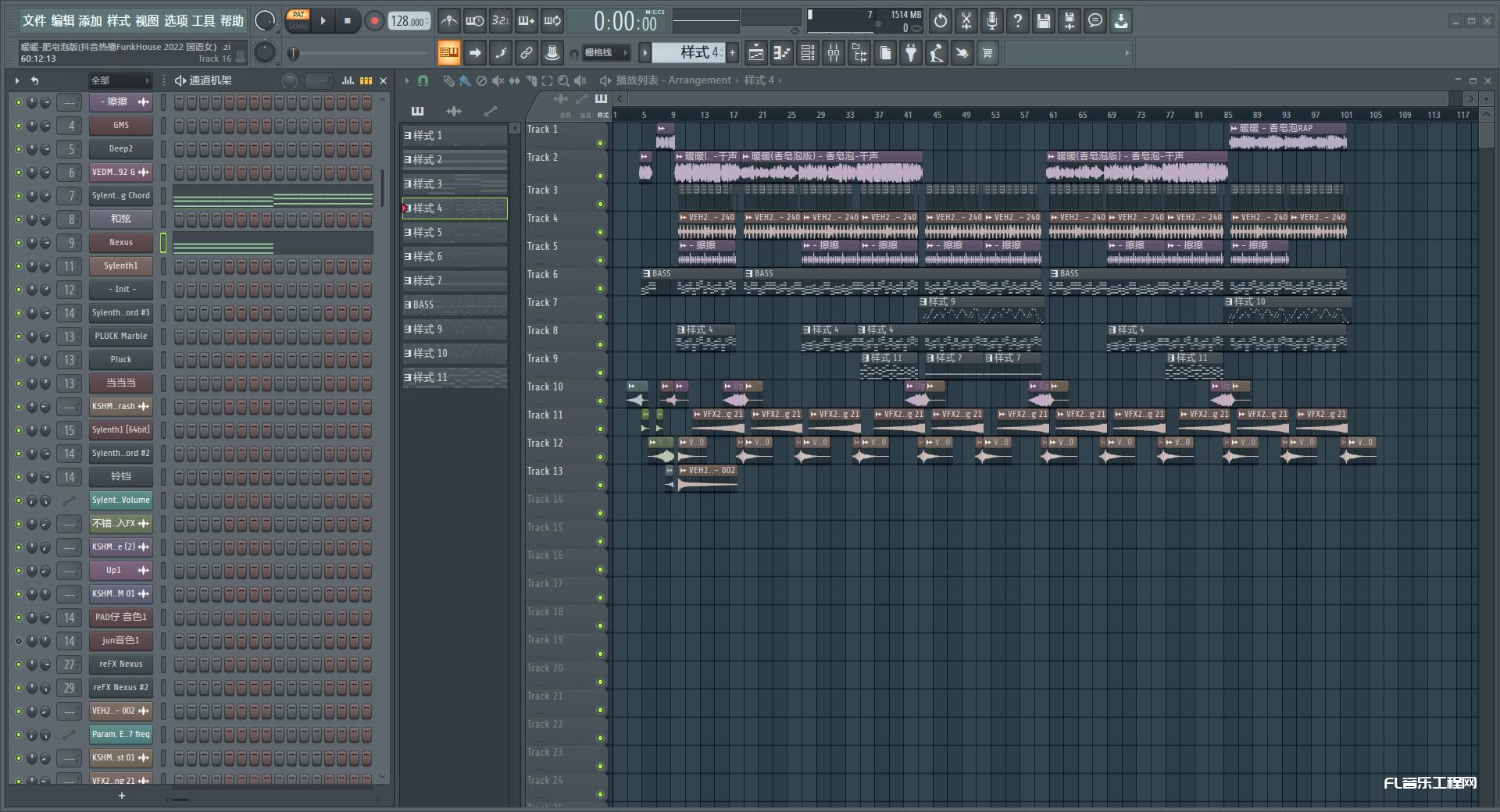Select the playlist zoom magnifier tool
The image size is (1500, 812).
(563, 80)
